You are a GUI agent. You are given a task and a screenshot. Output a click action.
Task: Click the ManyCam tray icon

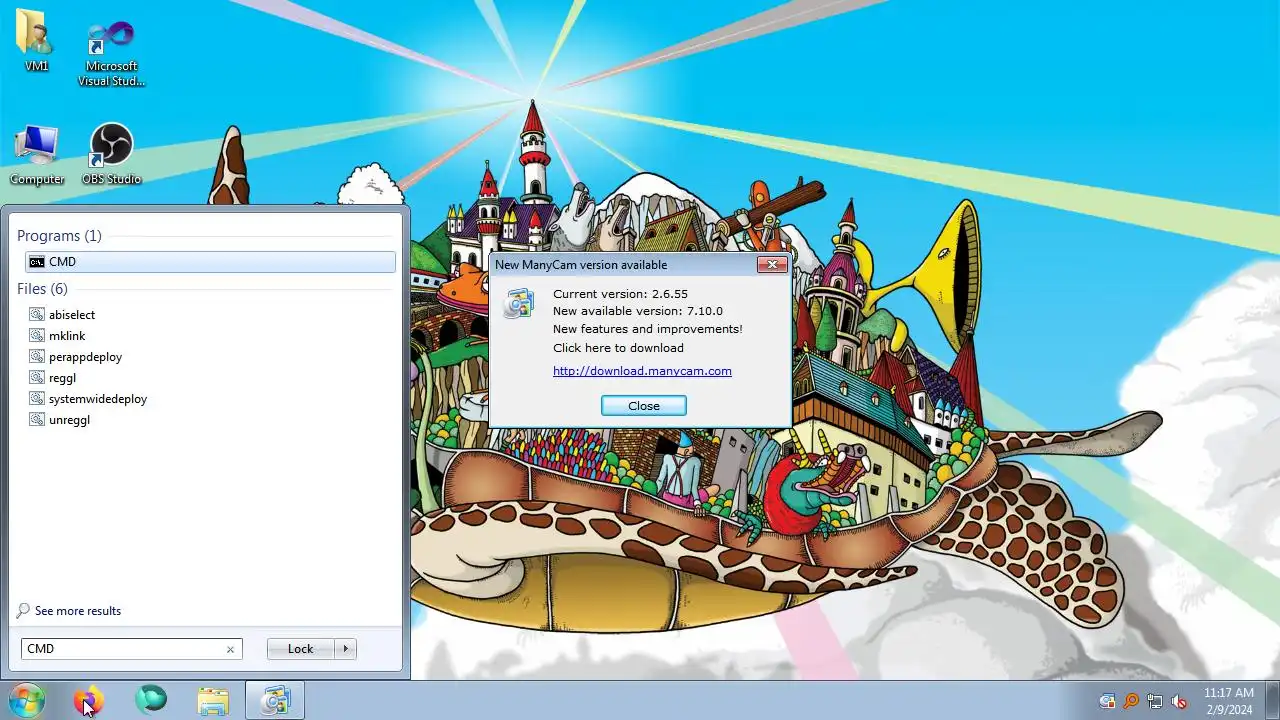pyautogui.click(x=1107, y=701)
